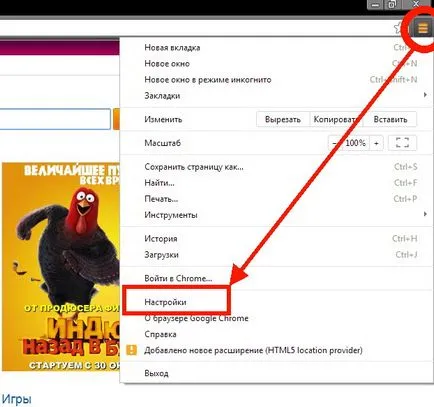Image resolution: width=434 pixels, height=407 pixels.
Task: Follow the Игры link
Action: point(16,399)
